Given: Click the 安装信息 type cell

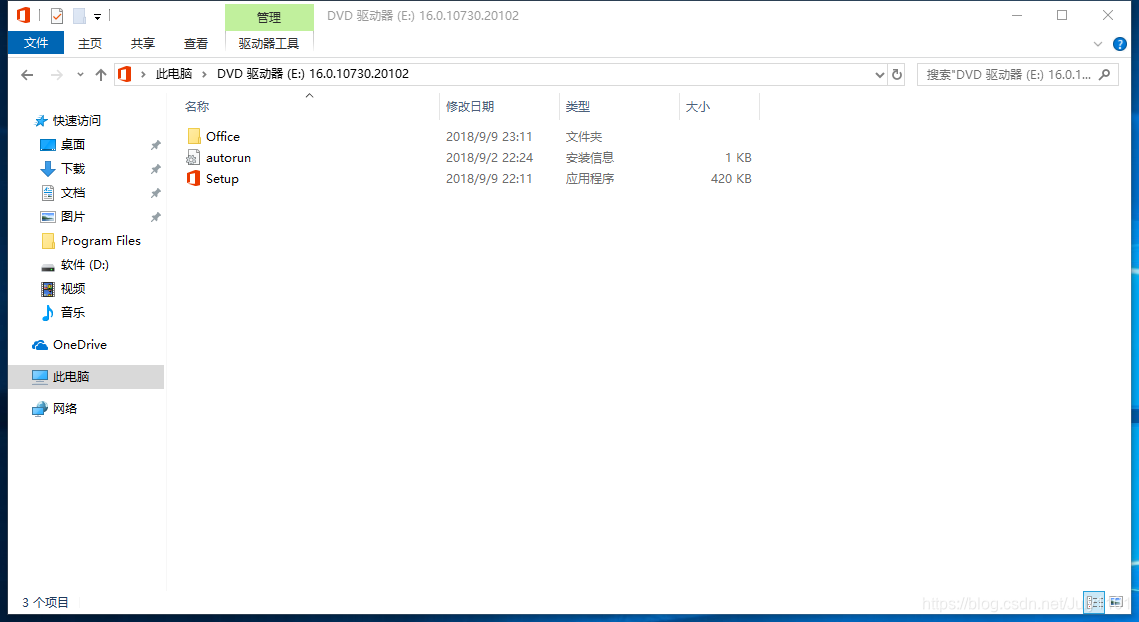Looking at the screenshot, I should pyautogui.click(x=590, y=157).
